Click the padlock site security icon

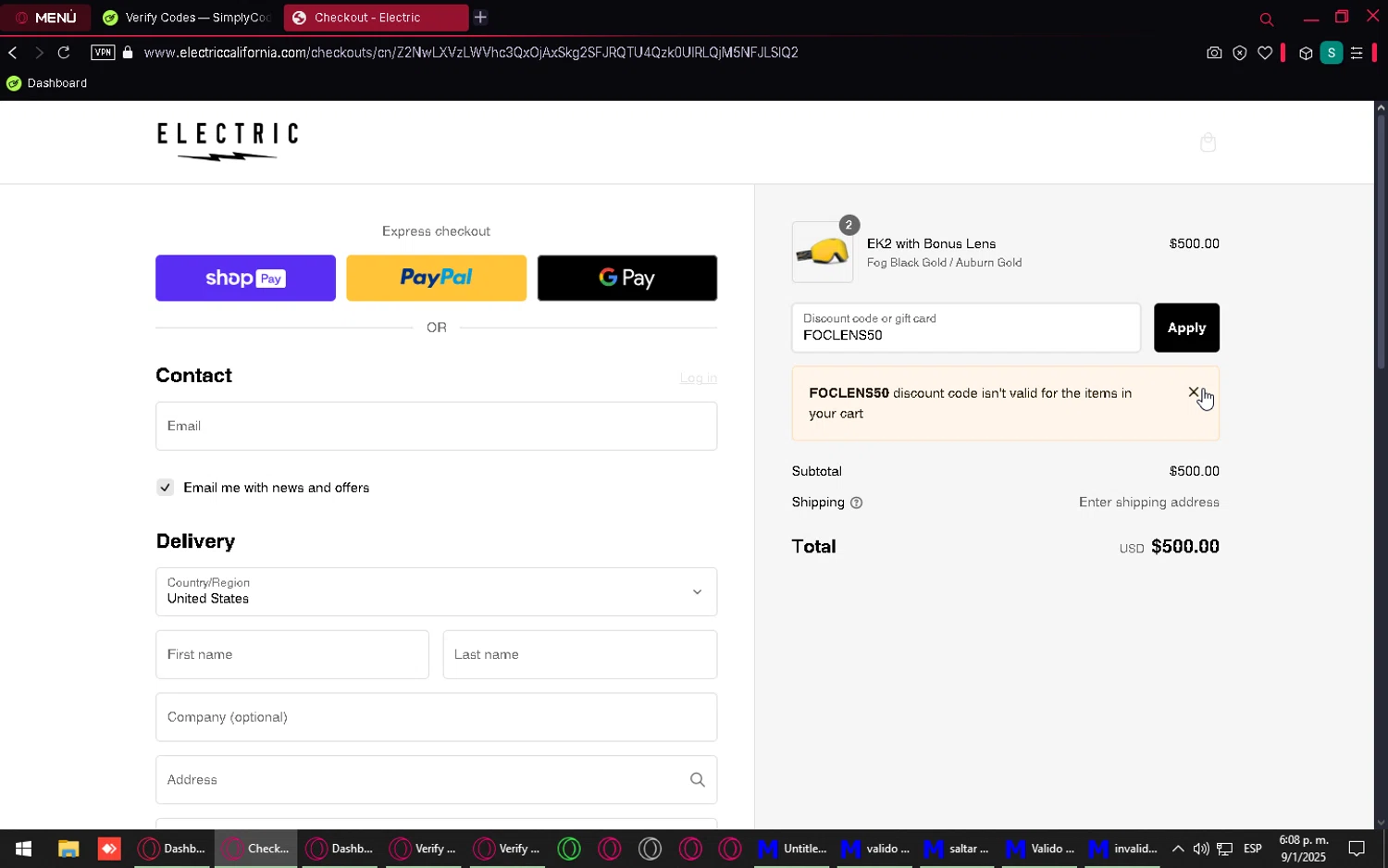point(128,53)
